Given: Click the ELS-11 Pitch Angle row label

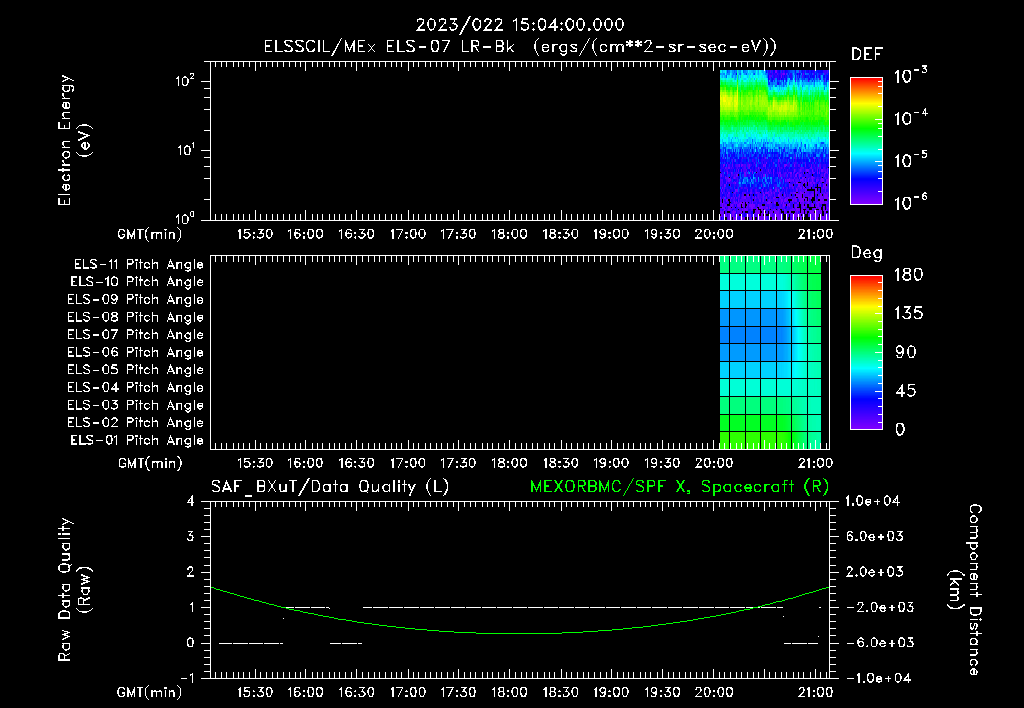Looking at the screenshot, I should (138, 265).
